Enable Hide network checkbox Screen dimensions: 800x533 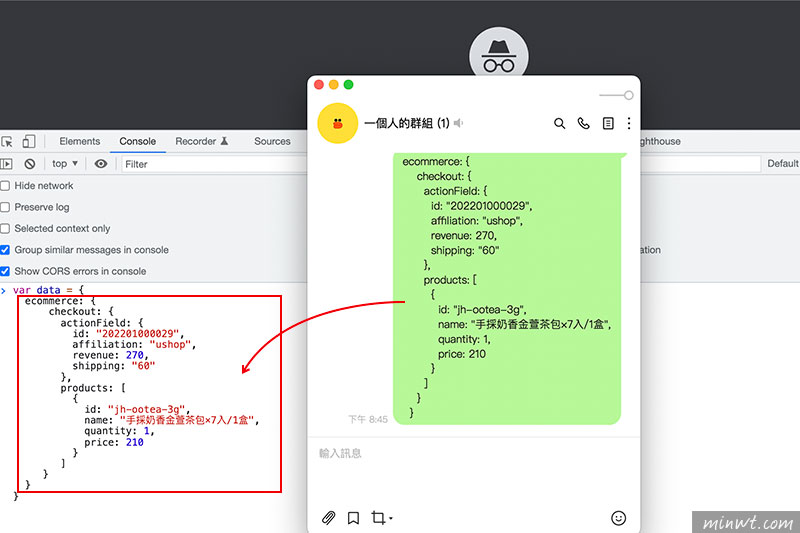pos(5,186)
